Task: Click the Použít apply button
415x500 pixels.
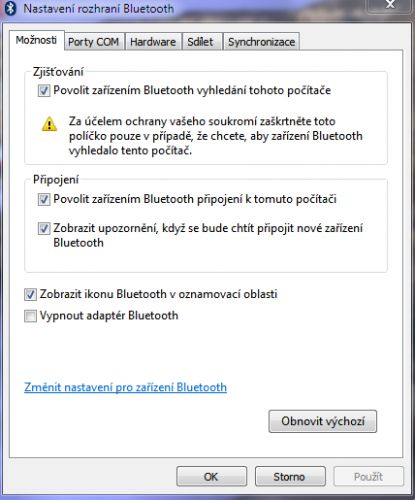Action: 368,477
